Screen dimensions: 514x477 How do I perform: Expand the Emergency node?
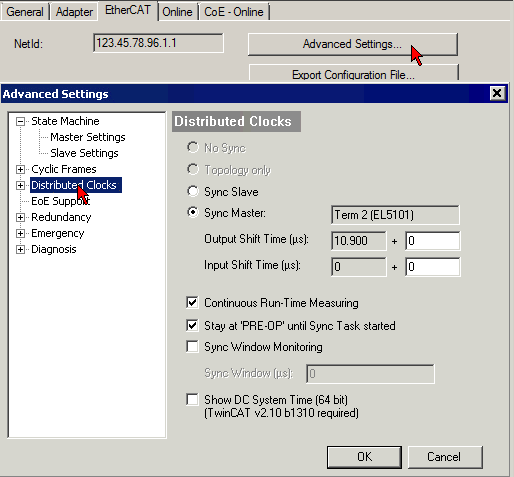point(20,233)
